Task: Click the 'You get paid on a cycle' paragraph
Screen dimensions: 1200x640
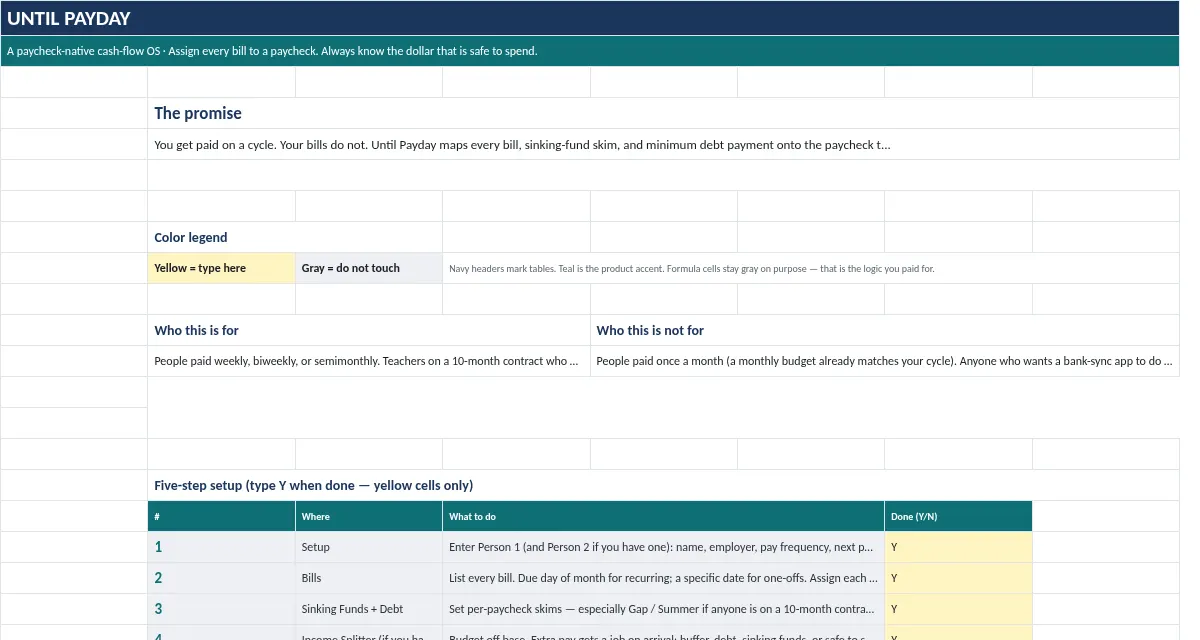Action: pos(664,144)
